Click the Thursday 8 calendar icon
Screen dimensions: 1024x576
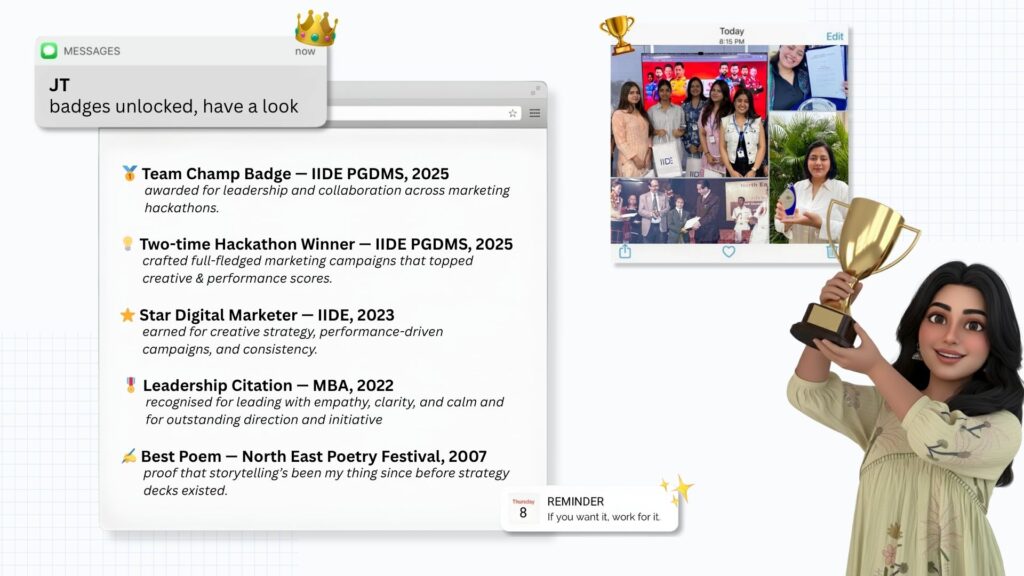(523, 509)
